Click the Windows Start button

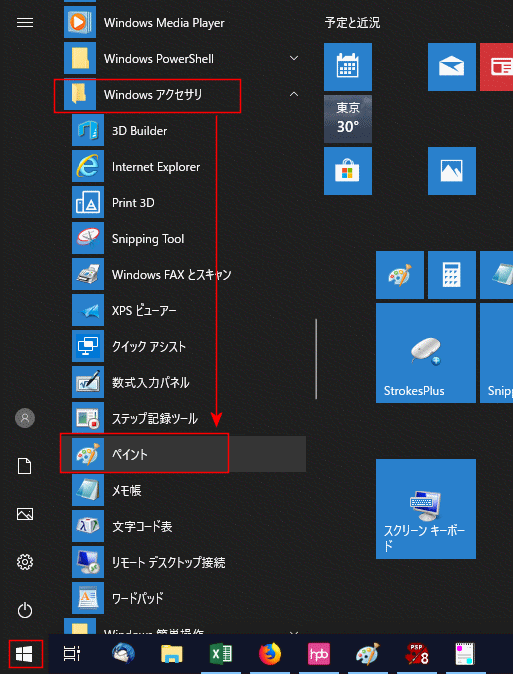click(x=25, y=654)
